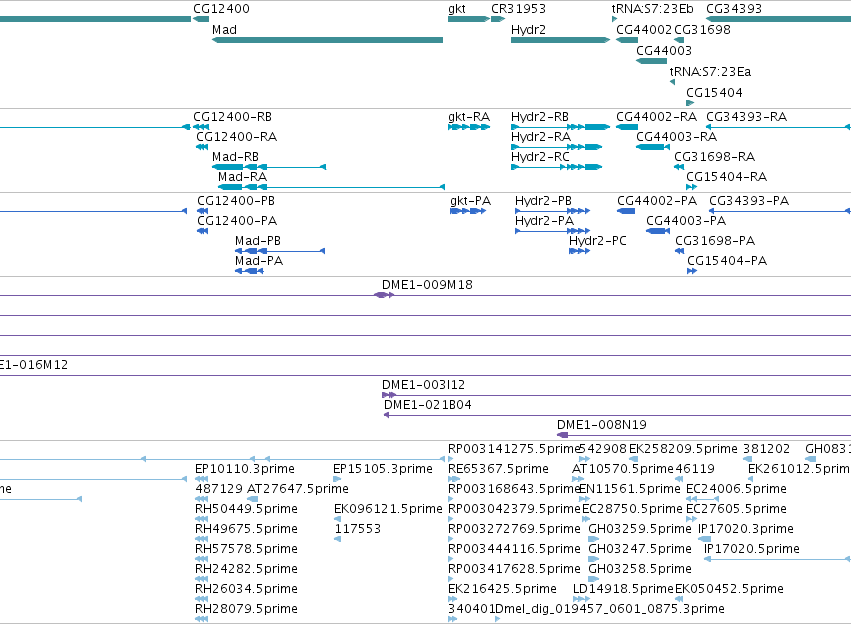Click EST EP10110.3prime
The image size is (851, 624).
point(245,469)
